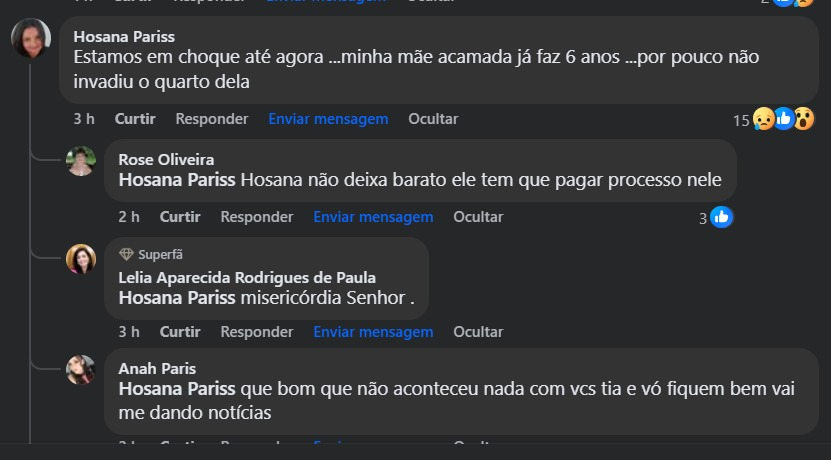The height and width of the screenshot is (460, 831).
Task: Reply to Lelia Aparecida's comment
Action: click(x=257, y=332)
